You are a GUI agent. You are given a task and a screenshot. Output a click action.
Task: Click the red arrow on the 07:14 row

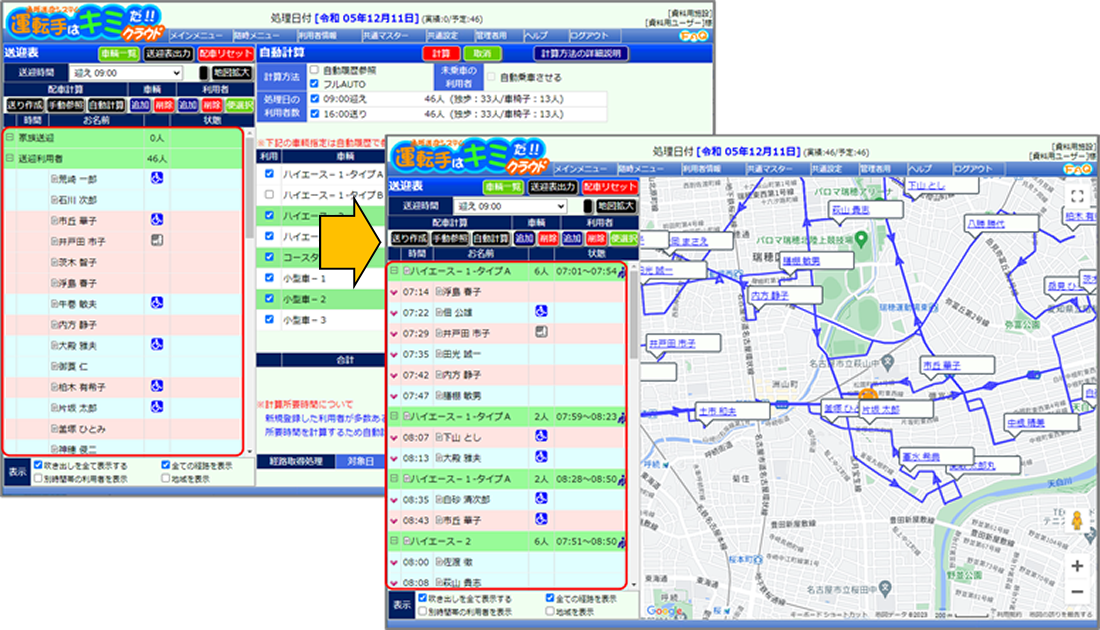coord(394,293)
